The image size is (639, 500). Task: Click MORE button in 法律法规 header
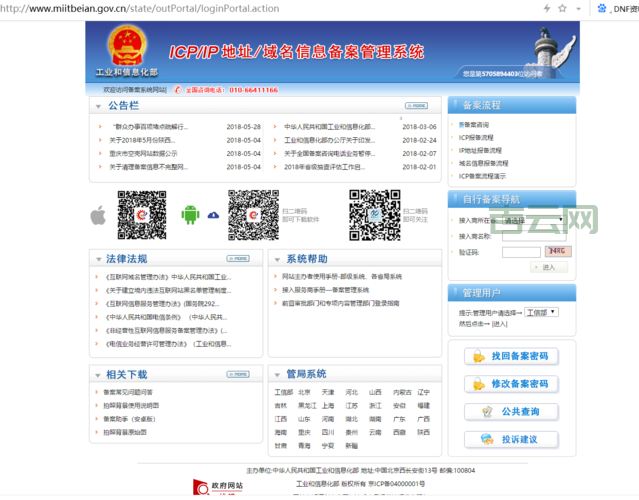[238, 258]
